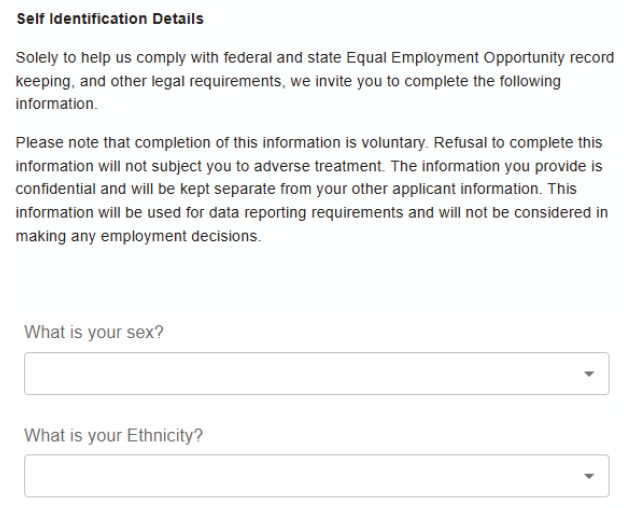Click the sex dropdown arrow icon
This screenshot has width=638, height=508.
588,374
